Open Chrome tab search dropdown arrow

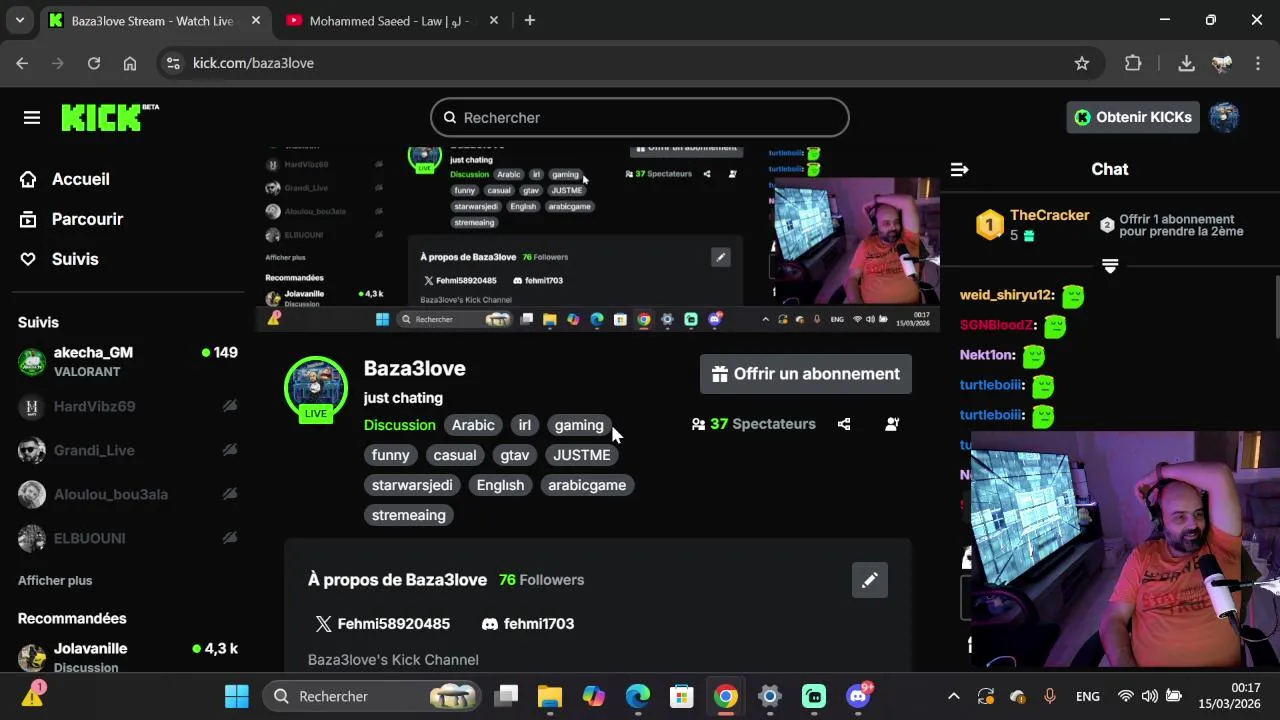pyautogui.click(x=19, y=20)
